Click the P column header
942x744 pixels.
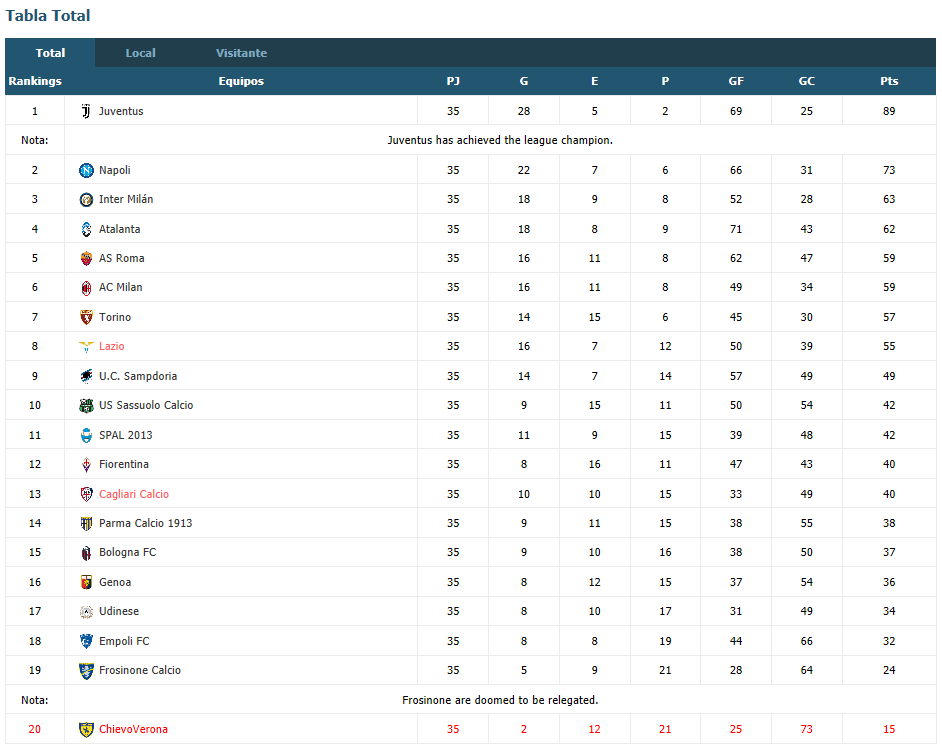tap(665, 81)
